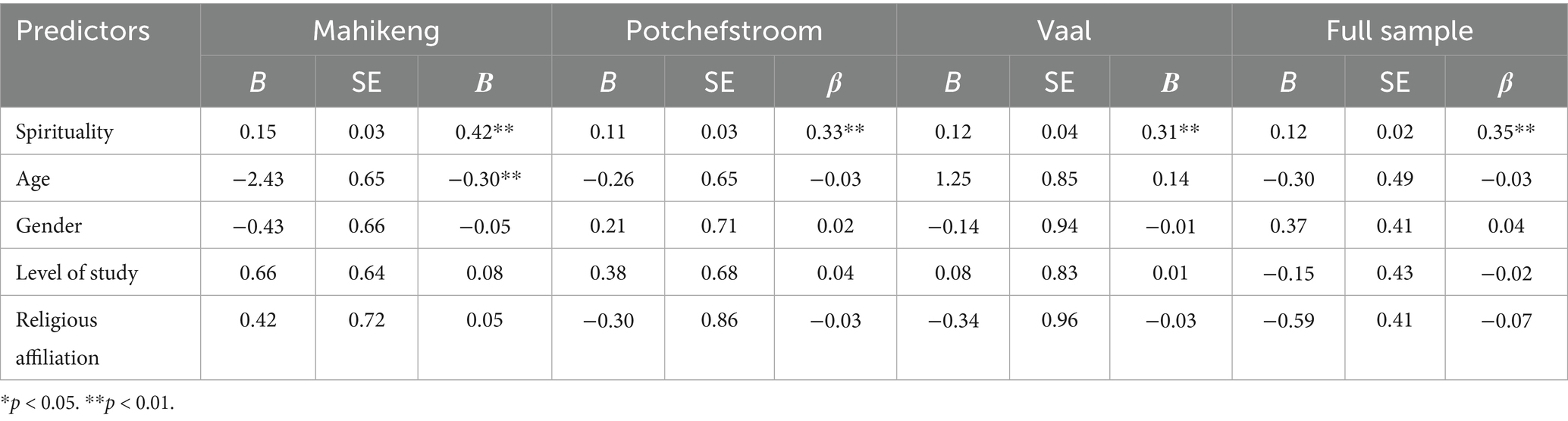This screenshot has height=421, width=1568.
Task: Select the "Religious affiliation" row label
Action: (57, 338)
